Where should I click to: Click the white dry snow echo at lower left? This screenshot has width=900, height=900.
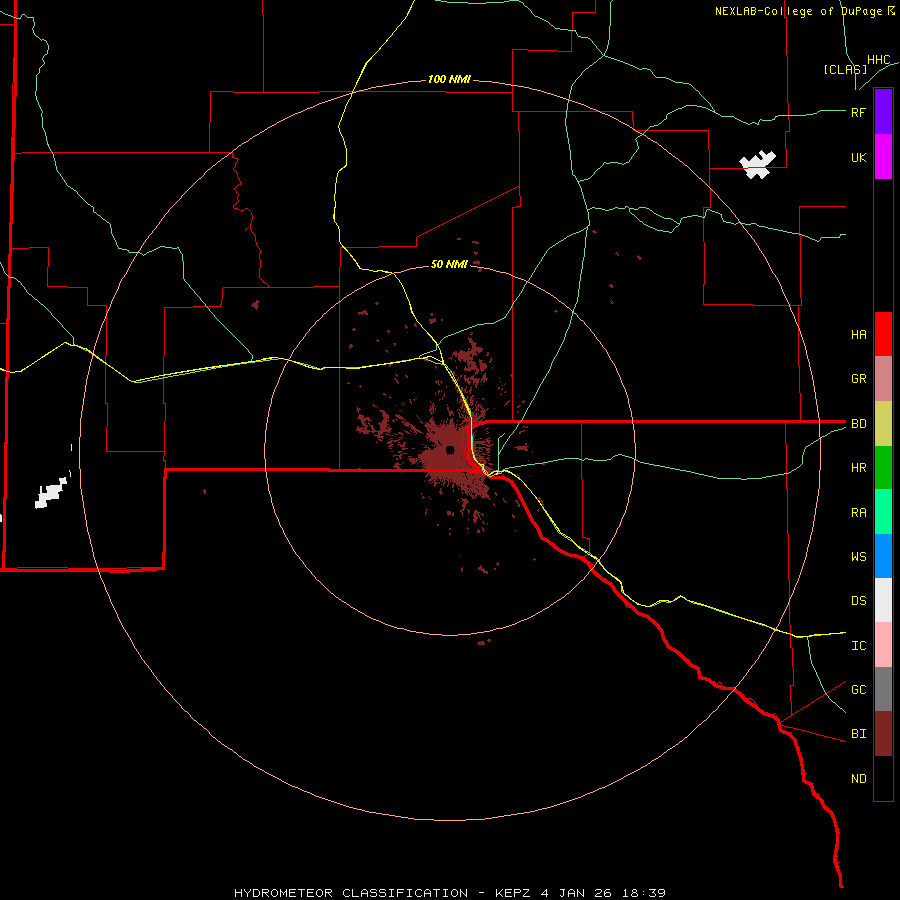click(x=51, y=493)
